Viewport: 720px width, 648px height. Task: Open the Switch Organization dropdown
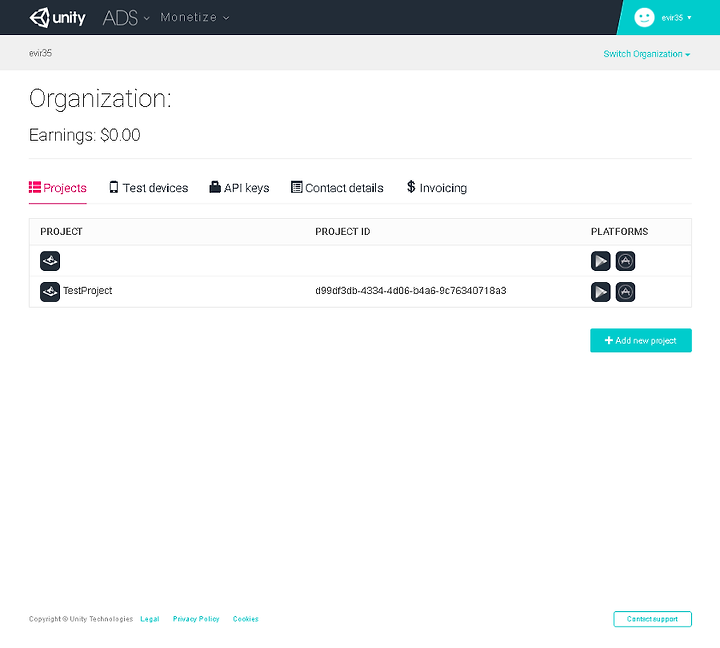[647, 54]
